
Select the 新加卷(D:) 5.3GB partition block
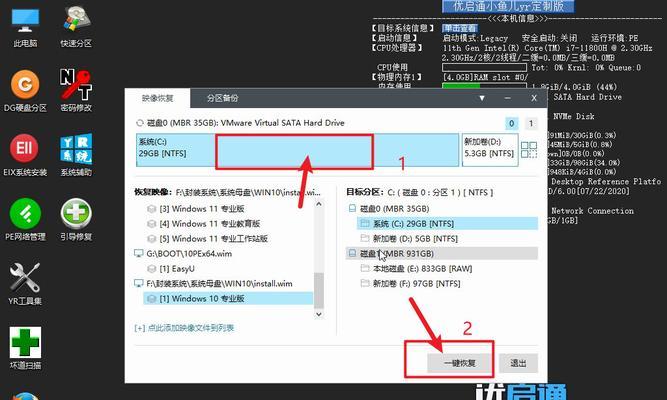tap(490, 150)
